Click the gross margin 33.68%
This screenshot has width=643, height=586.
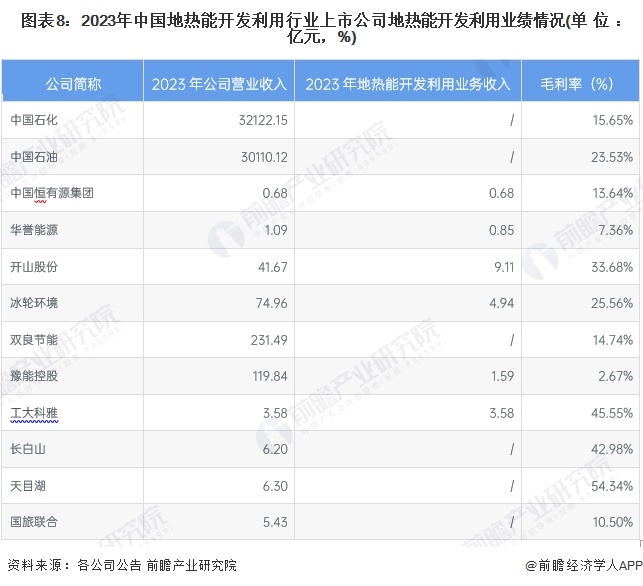[612, 267]
